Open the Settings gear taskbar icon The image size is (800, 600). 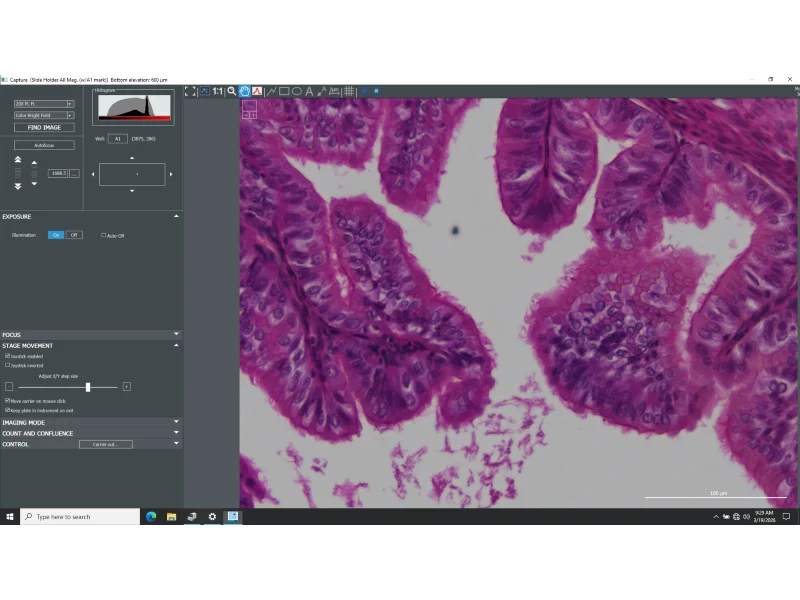[212, 517]
